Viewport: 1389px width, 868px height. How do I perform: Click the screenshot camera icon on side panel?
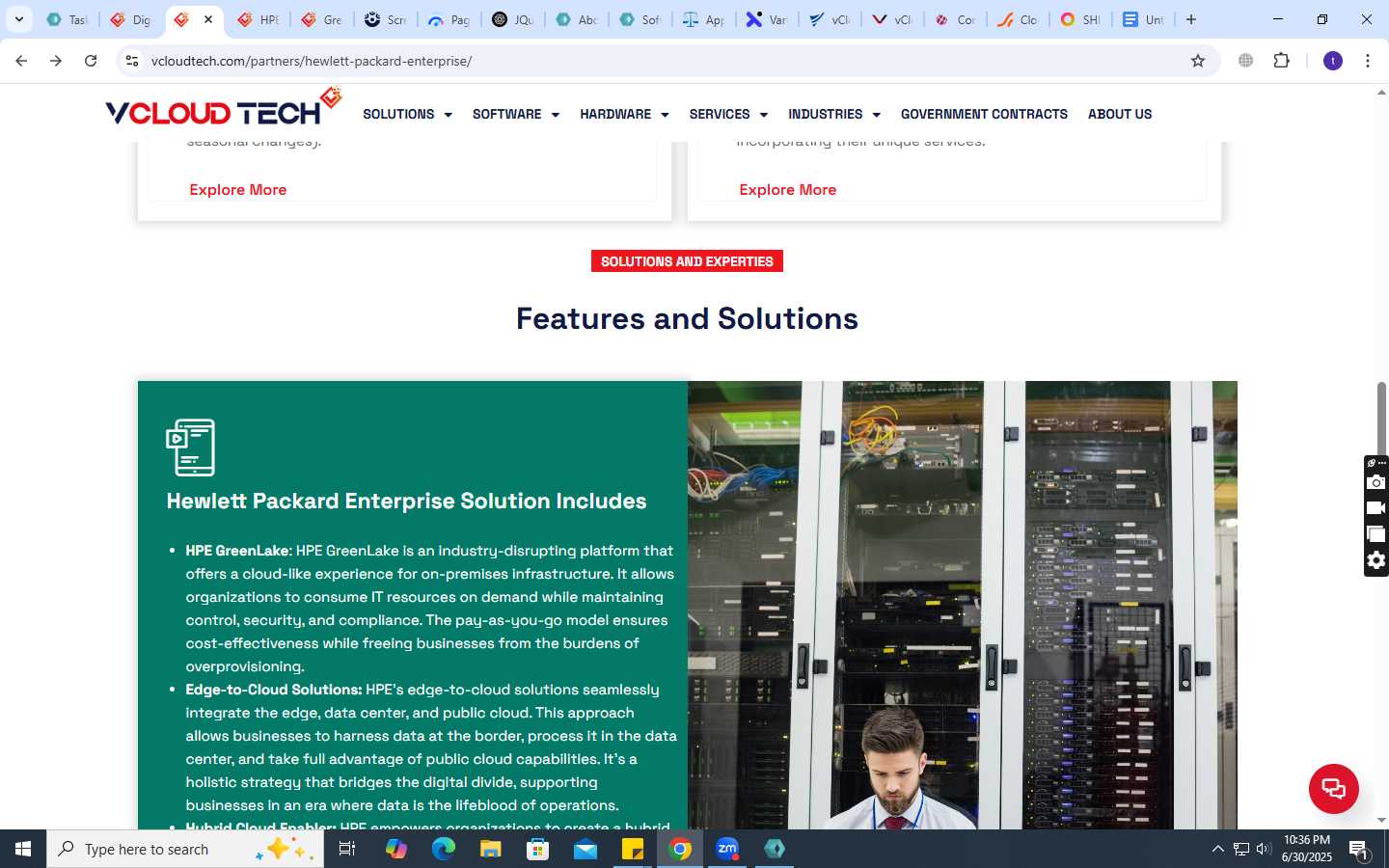(x=1376, y=482)
